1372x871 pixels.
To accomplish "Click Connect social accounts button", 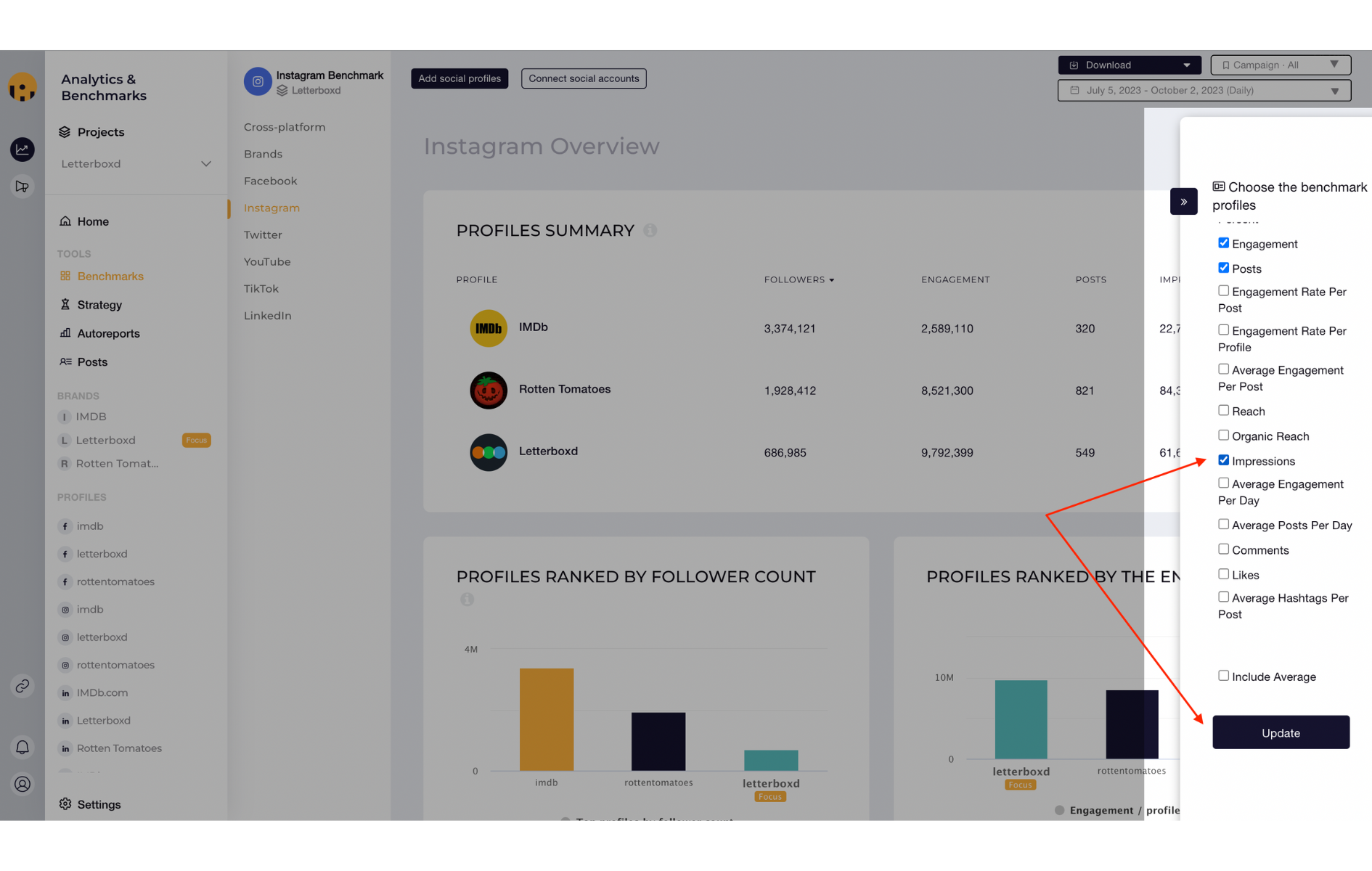I will pyautogui.click(x=584, y=78).
